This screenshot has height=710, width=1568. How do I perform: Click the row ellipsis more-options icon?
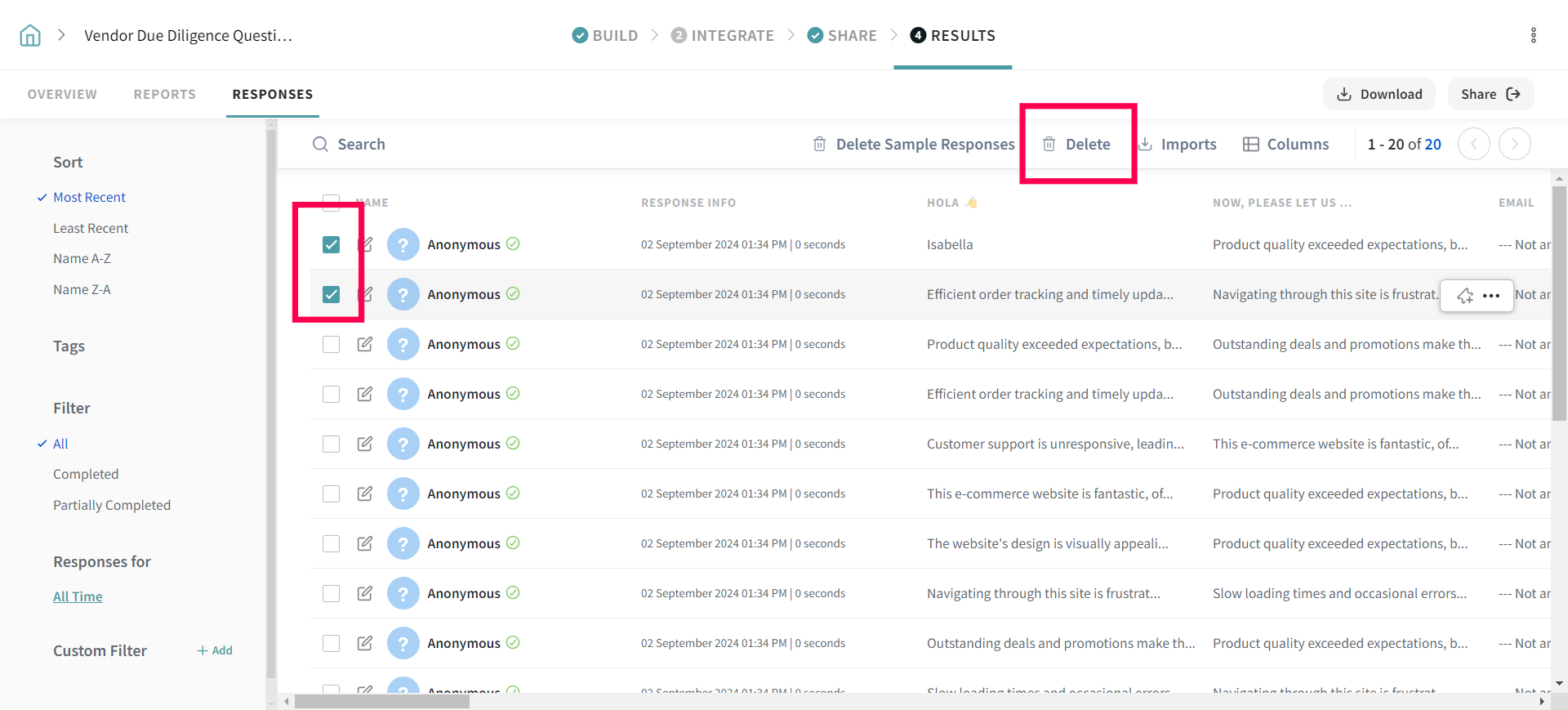[x=1491, y=296]
